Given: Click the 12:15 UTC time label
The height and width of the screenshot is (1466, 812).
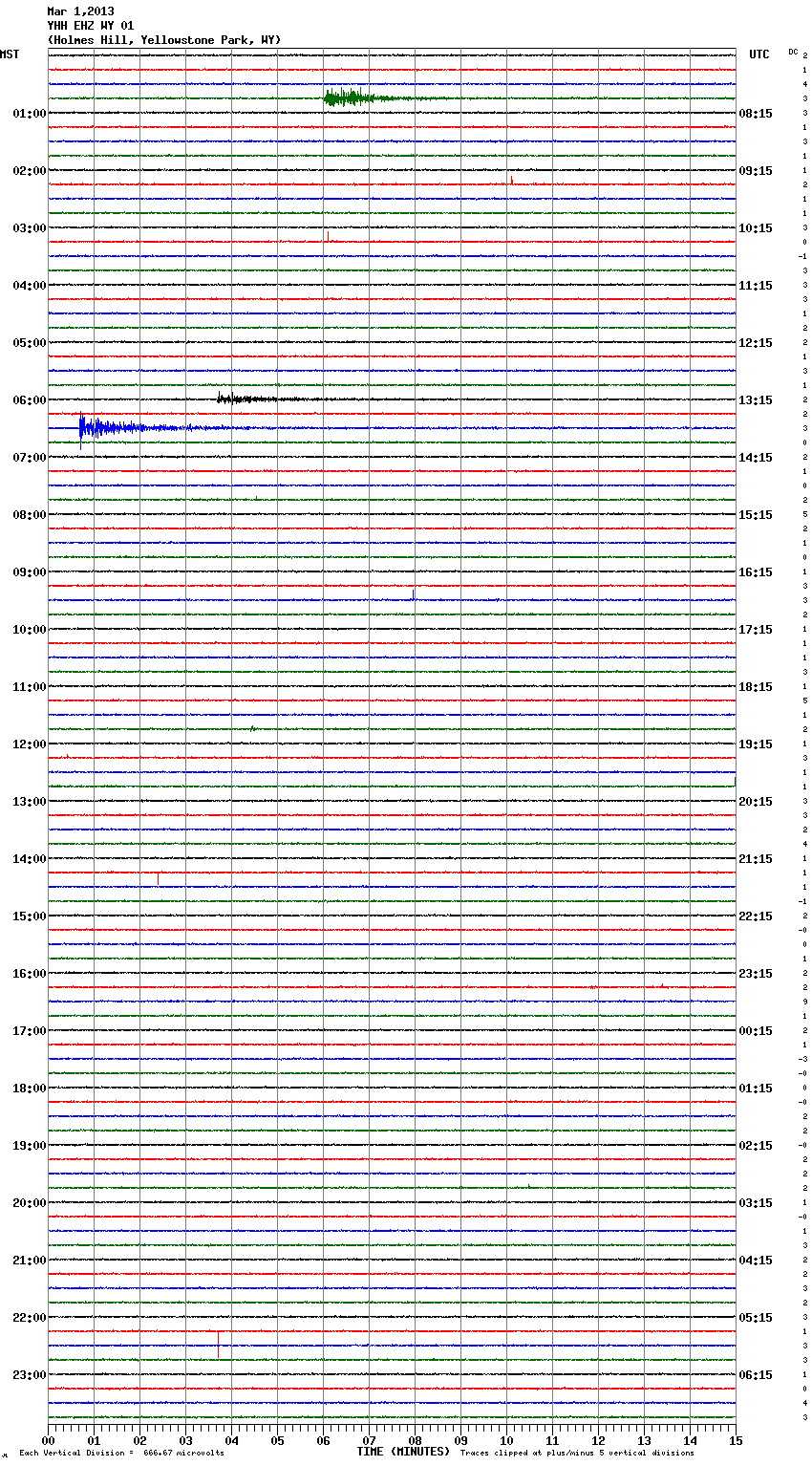Looking at the screenshot, I should (756, 343).
